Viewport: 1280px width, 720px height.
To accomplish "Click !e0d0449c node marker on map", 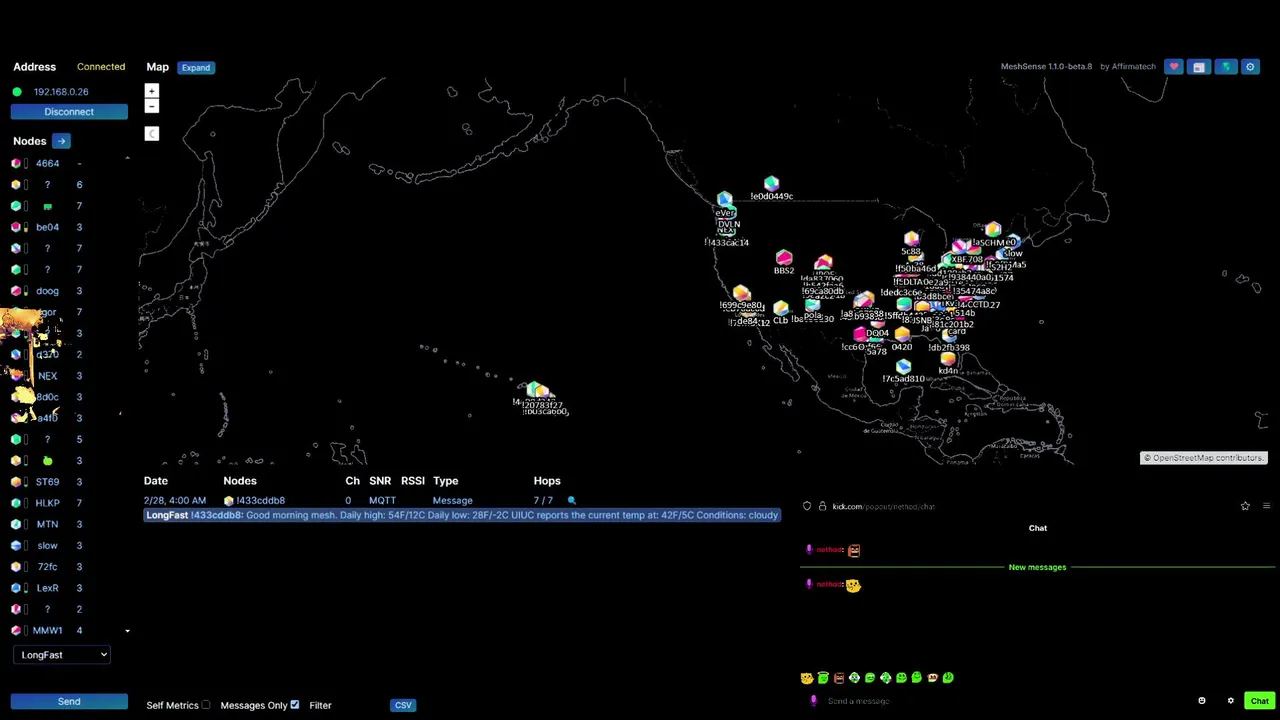I will pyautogui.click(x=771, y=184).
